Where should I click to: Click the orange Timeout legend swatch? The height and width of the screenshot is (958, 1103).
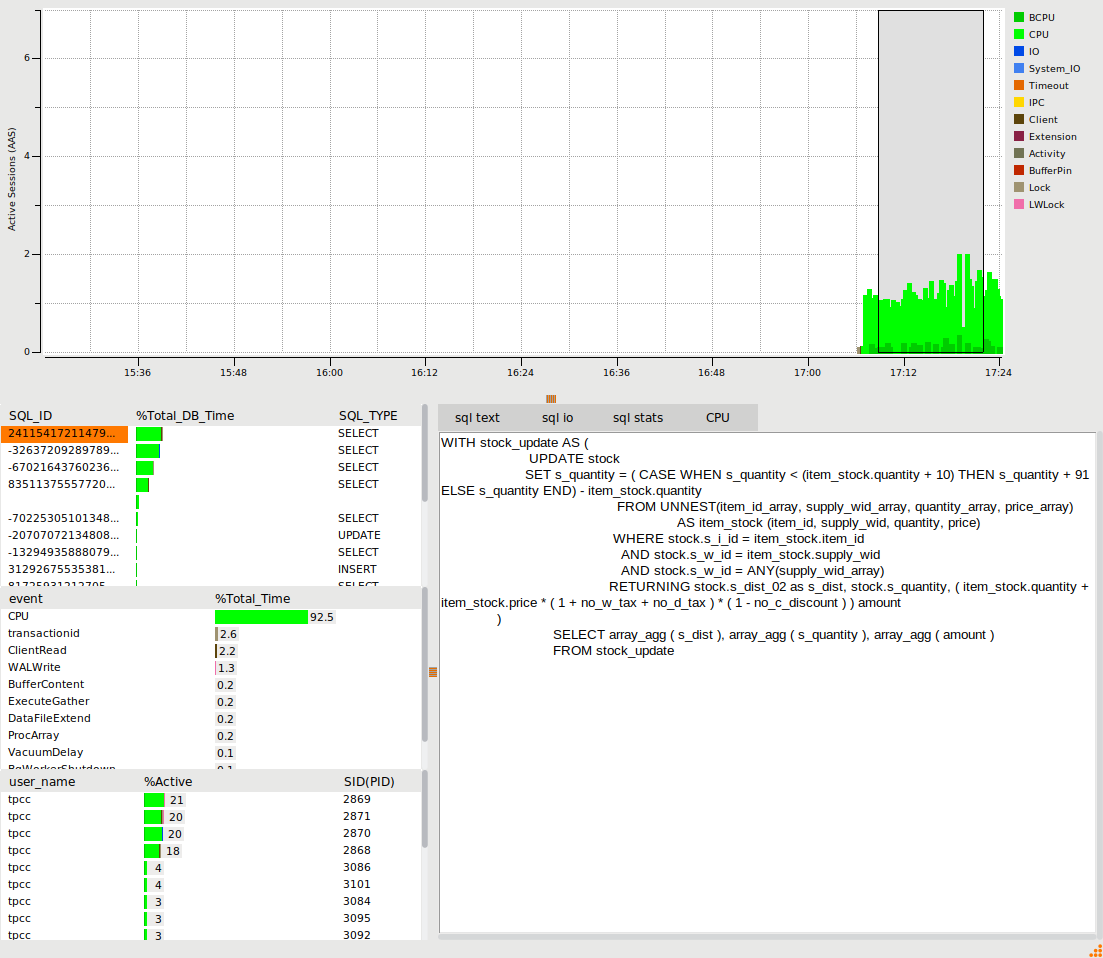[x=1018, y=86]
